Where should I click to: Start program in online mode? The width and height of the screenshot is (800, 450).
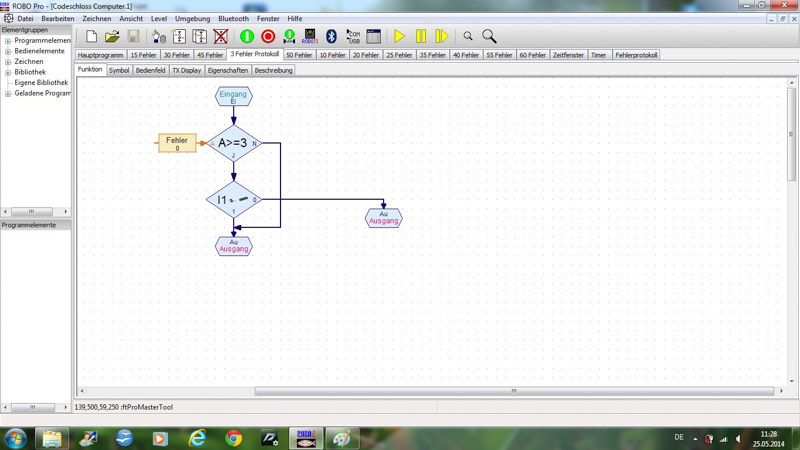coord(247,36)
